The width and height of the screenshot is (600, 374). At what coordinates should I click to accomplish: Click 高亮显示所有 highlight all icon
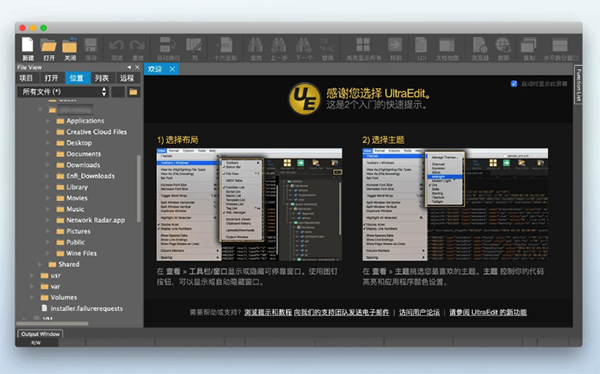point(364,49)
